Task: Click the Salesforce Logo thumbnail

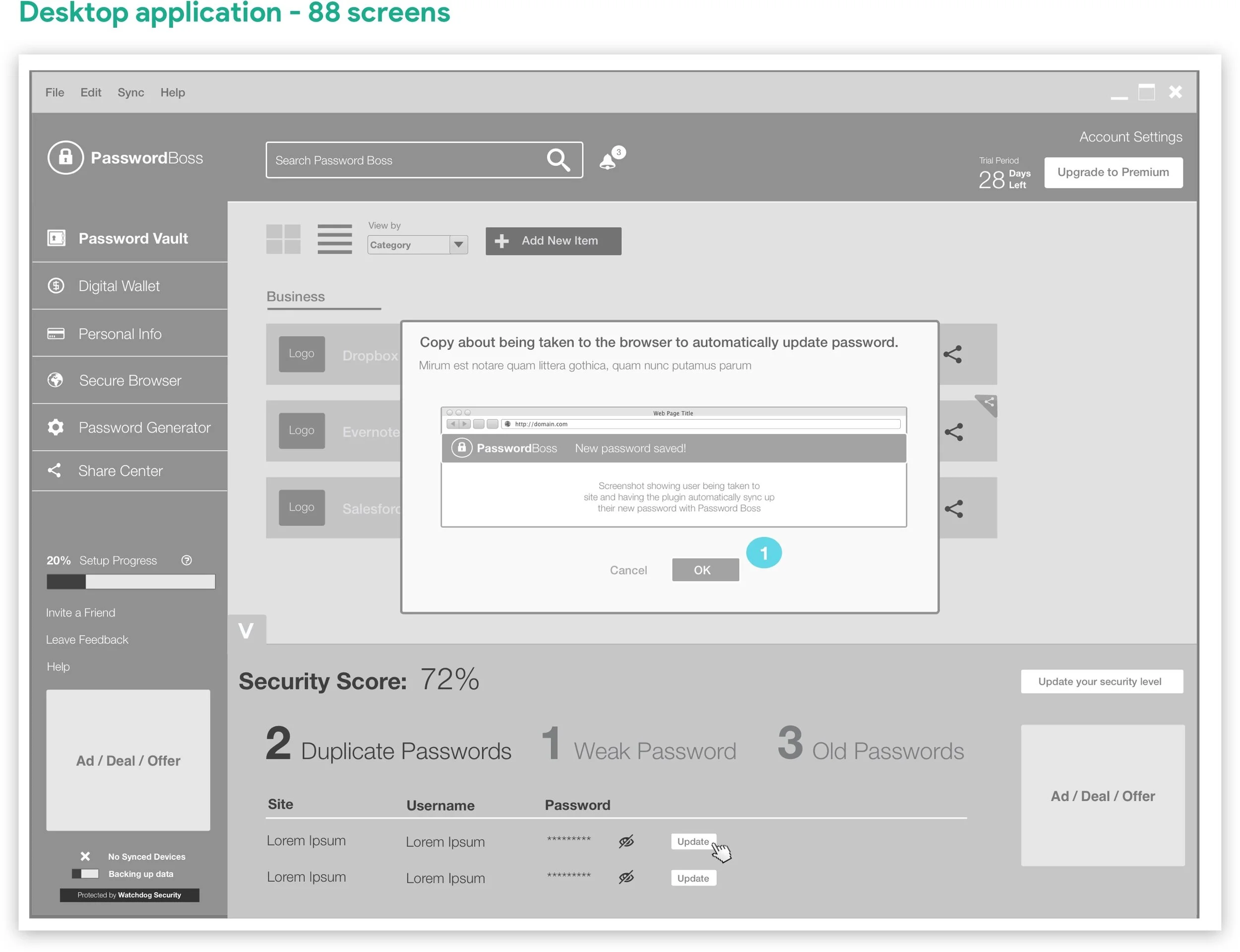Action: coord(302,508)
